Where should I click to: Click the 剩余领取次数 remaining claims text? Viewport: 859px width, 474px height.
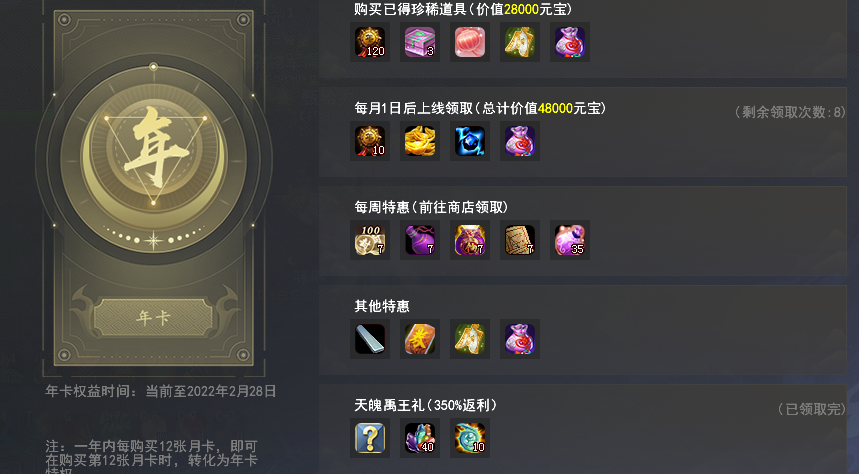point(790,112)
